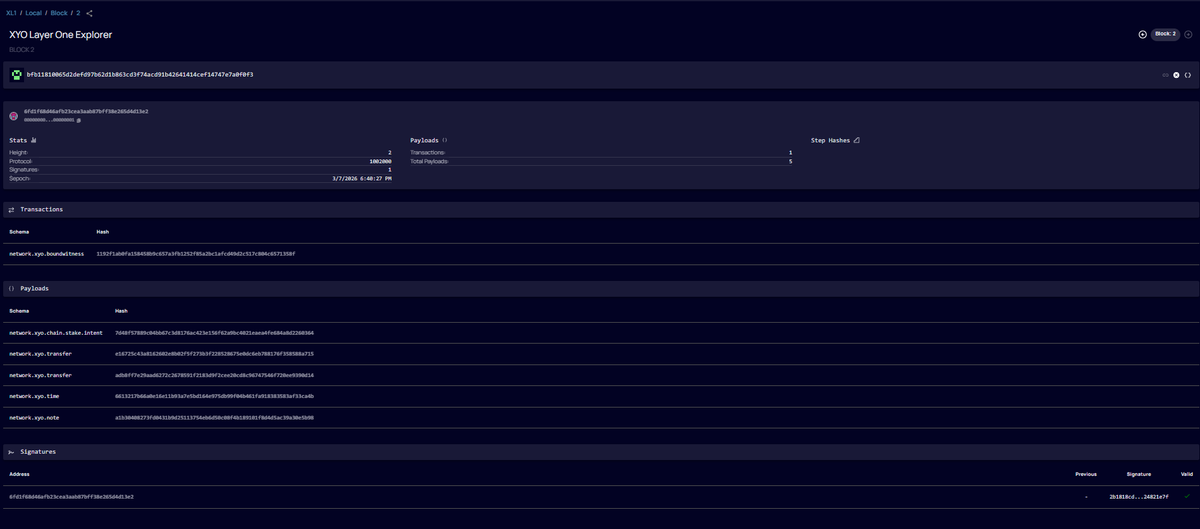Viewport: 1200px width, 529px height.
Task: Open signer address in Signatures table
Action: tap(71, 496)
